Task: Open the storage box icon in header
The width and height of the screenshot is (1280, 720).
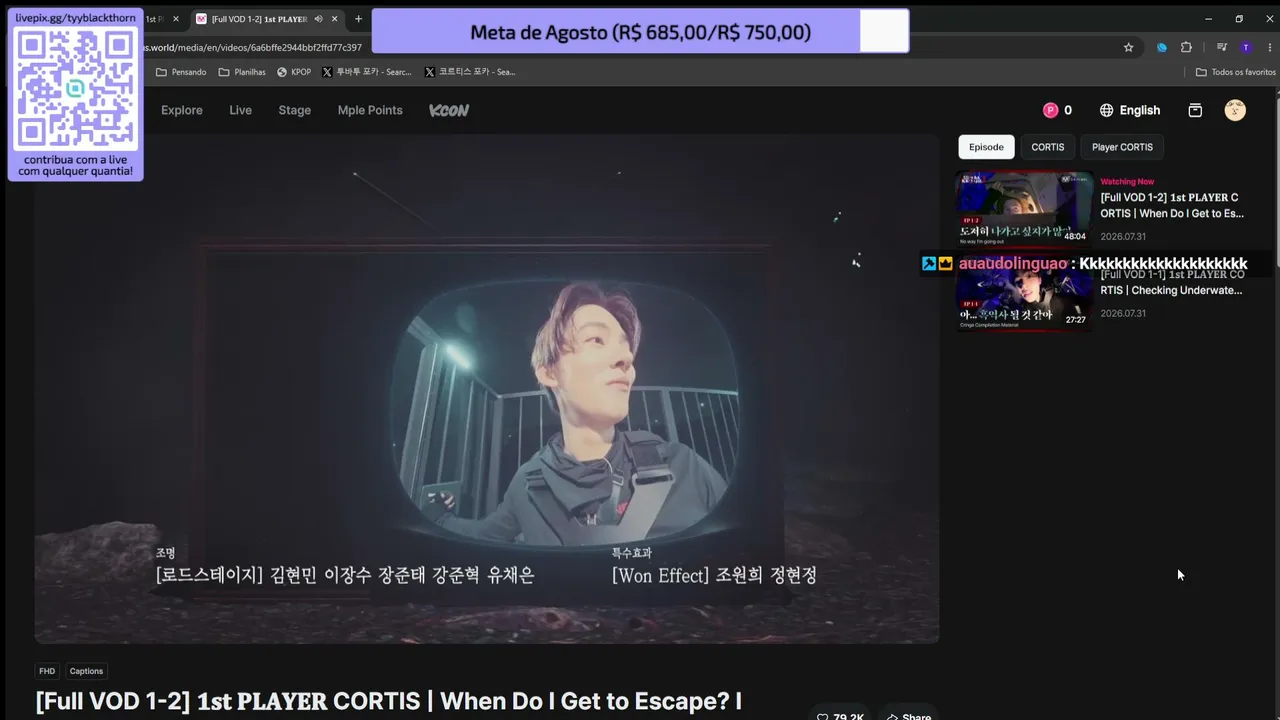Action: coord(1195,110)
